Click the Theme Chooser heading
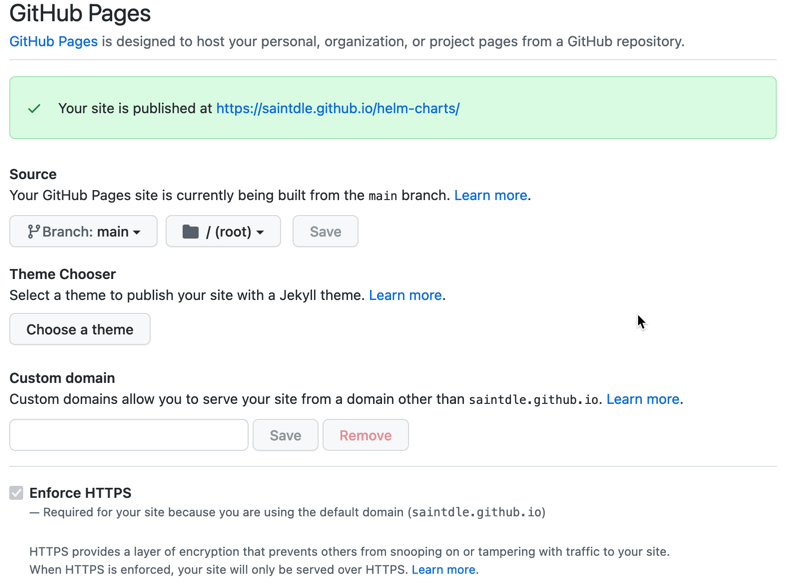This screenshot has height=583, width=788. click(x=63, y=274)
